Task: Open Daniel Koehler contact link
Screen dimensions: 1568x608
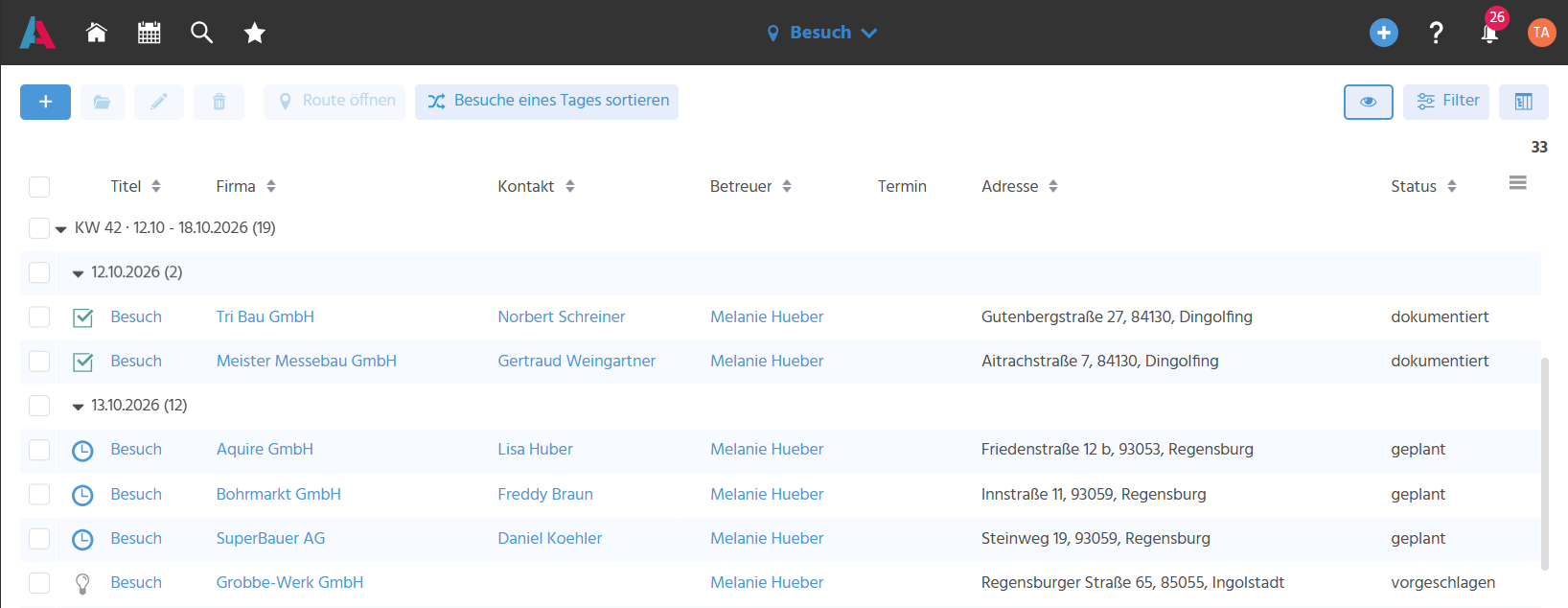Action: point(550,538)
